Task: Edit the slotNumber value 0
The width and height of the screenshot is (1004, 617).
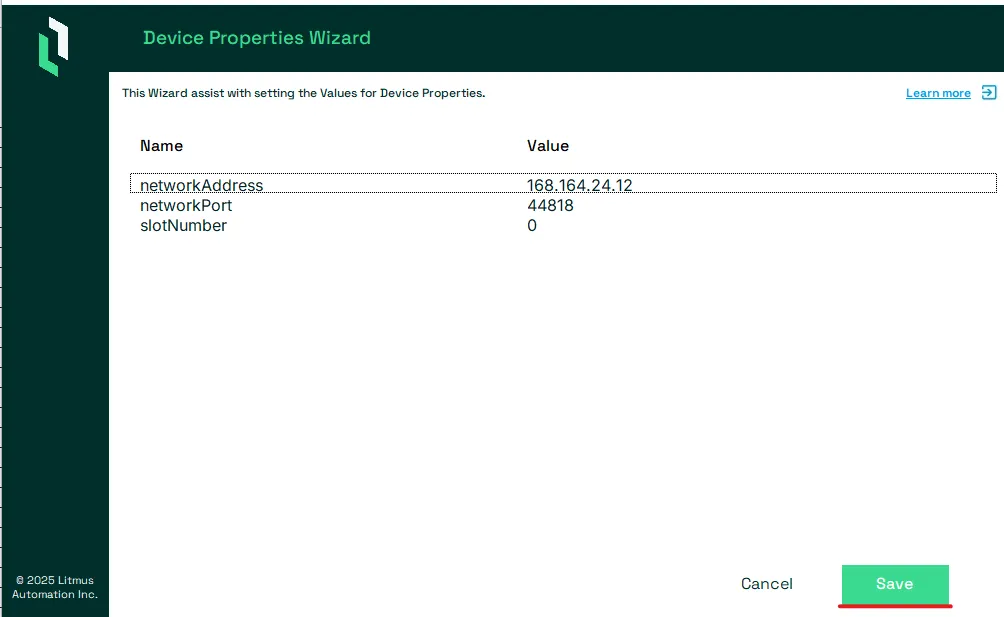Action: [x=531, y=225]
